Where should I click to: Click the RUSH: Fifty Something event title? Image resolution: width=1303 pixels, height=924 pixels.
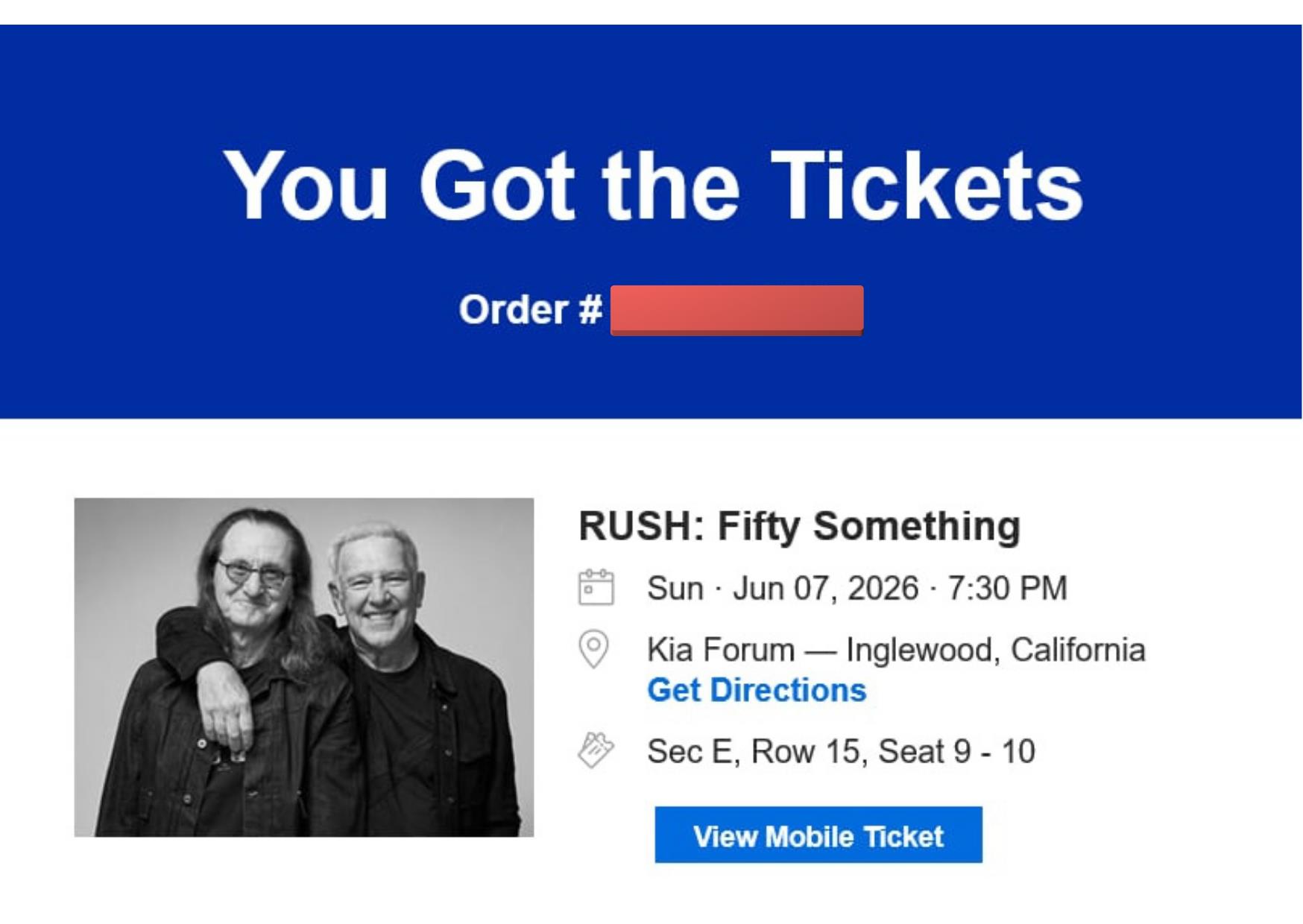click(x=799, y=525)
